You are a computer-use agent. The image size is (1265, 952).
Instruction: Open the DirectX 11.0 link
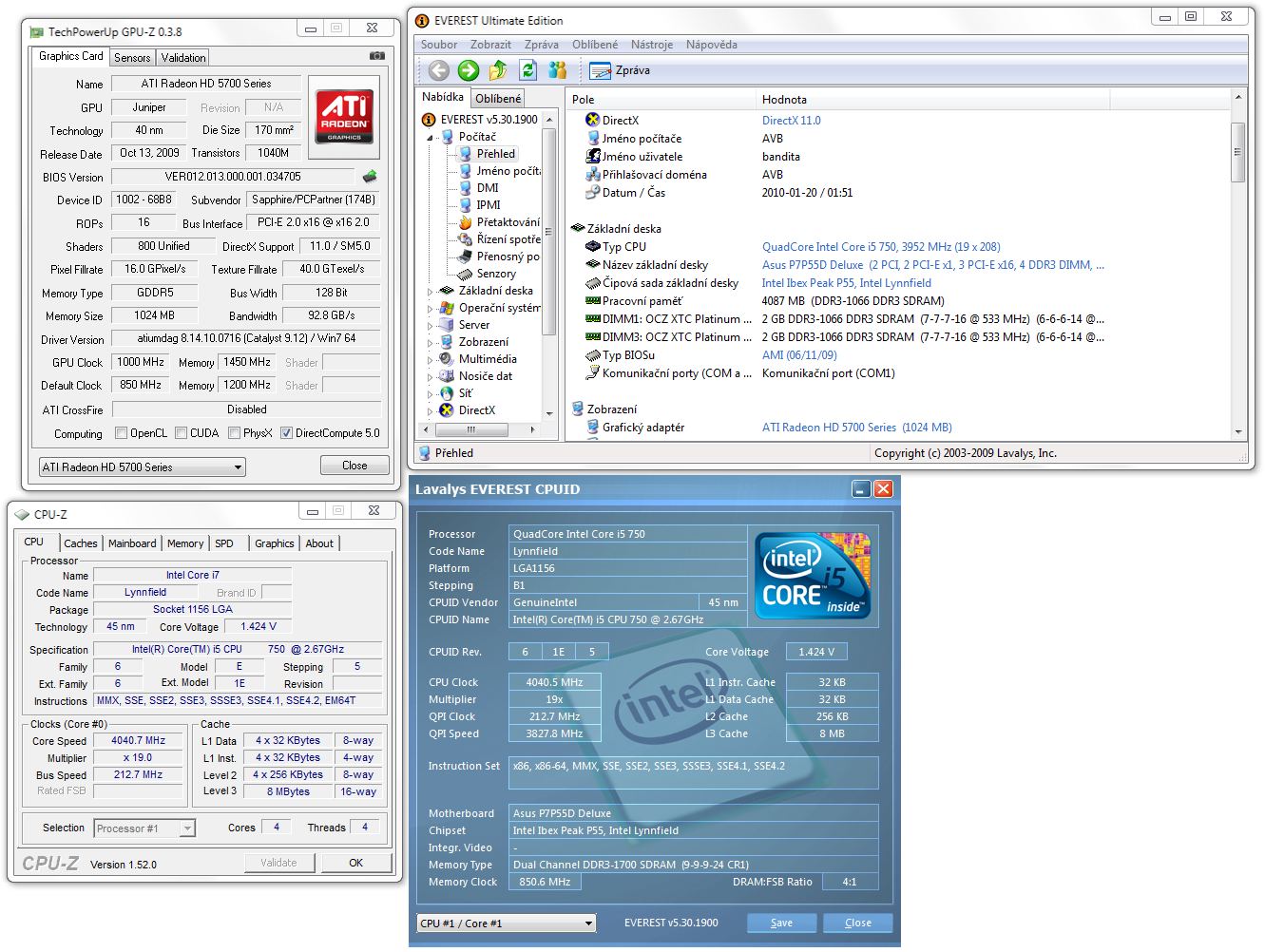791,121
